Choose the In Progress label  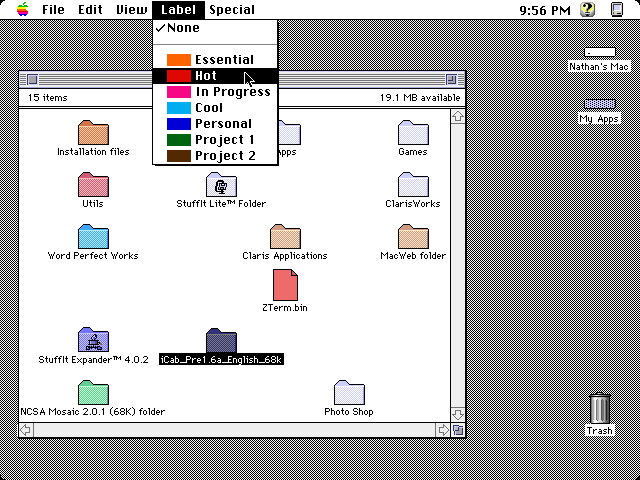point(232,92)
